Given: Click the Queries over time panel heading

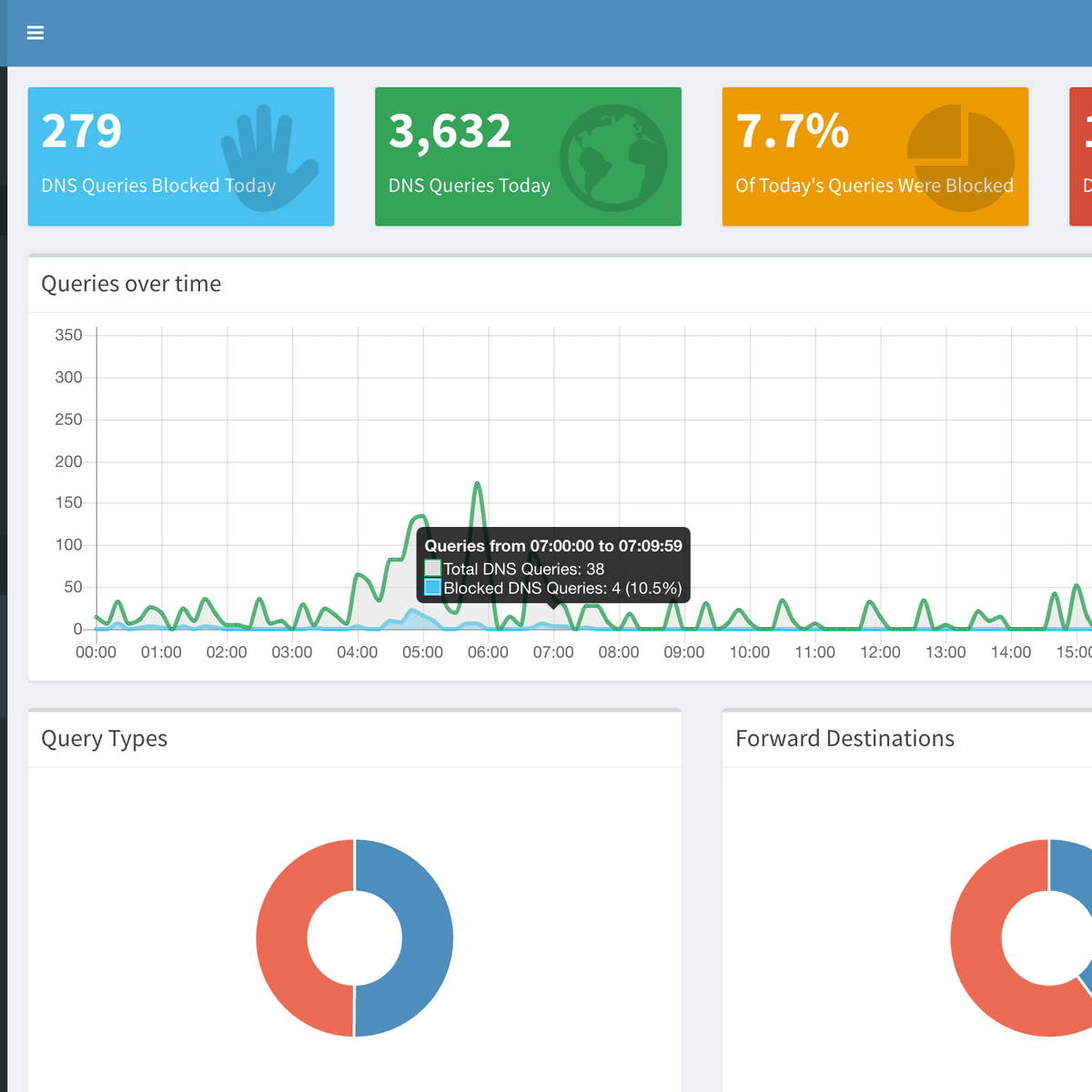Looking at the screenshot, I should 131,284.
